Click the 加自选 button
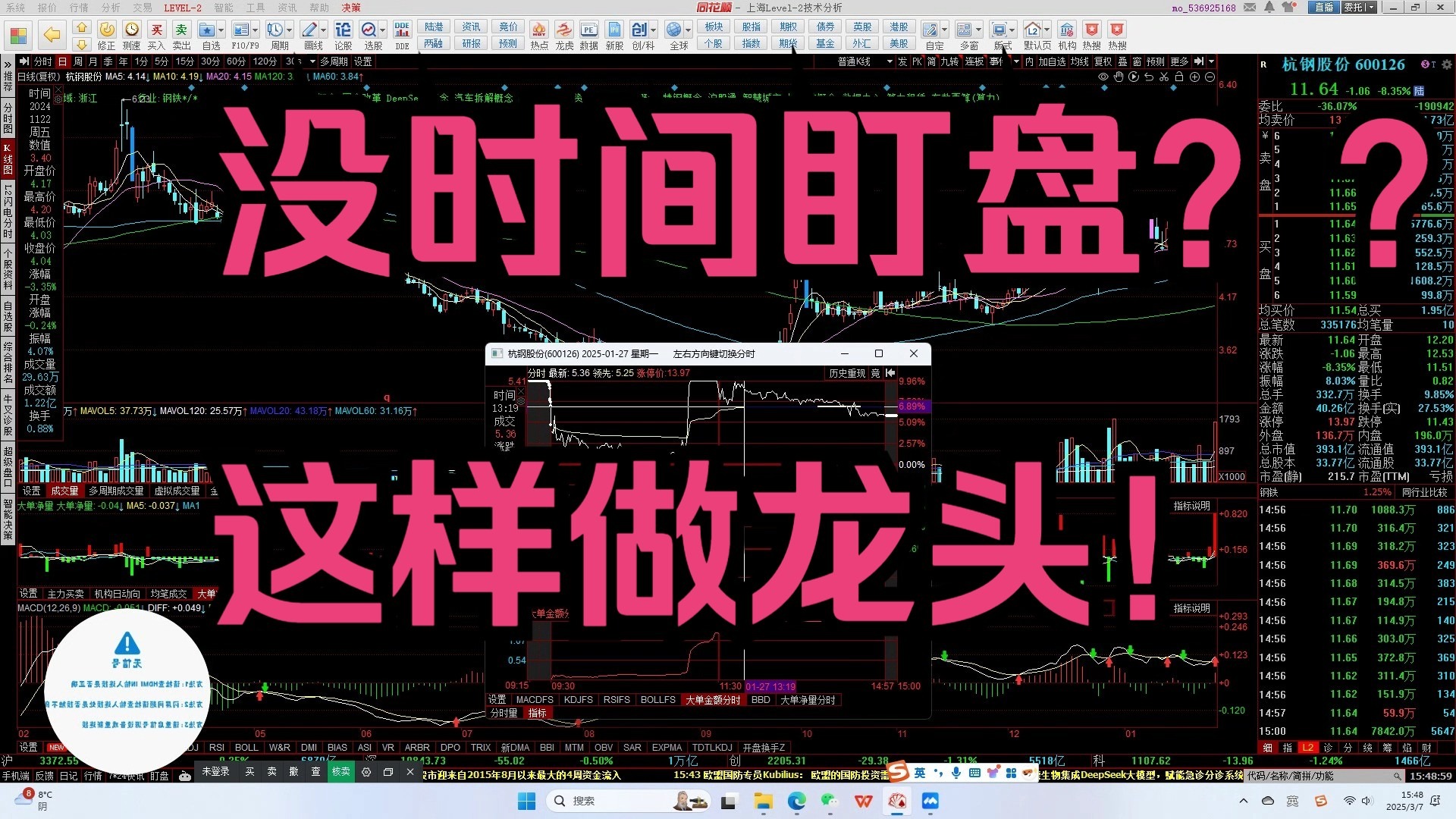Screen dimensions: 1456x819 [x=1052, y=61]
